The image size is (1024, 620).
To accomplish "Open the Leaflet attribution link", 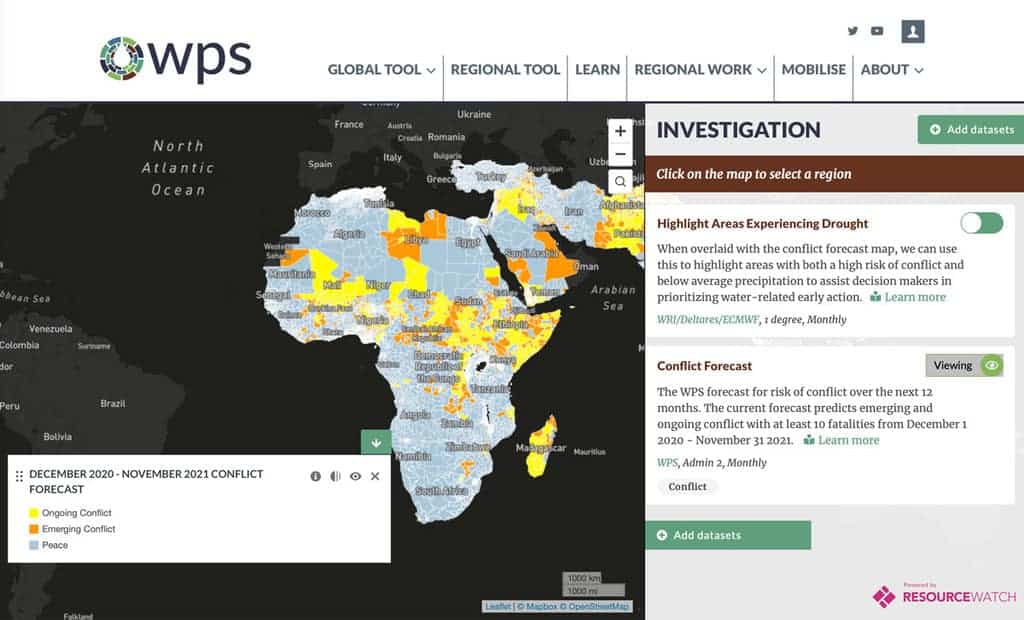I will tap(498, 606).
